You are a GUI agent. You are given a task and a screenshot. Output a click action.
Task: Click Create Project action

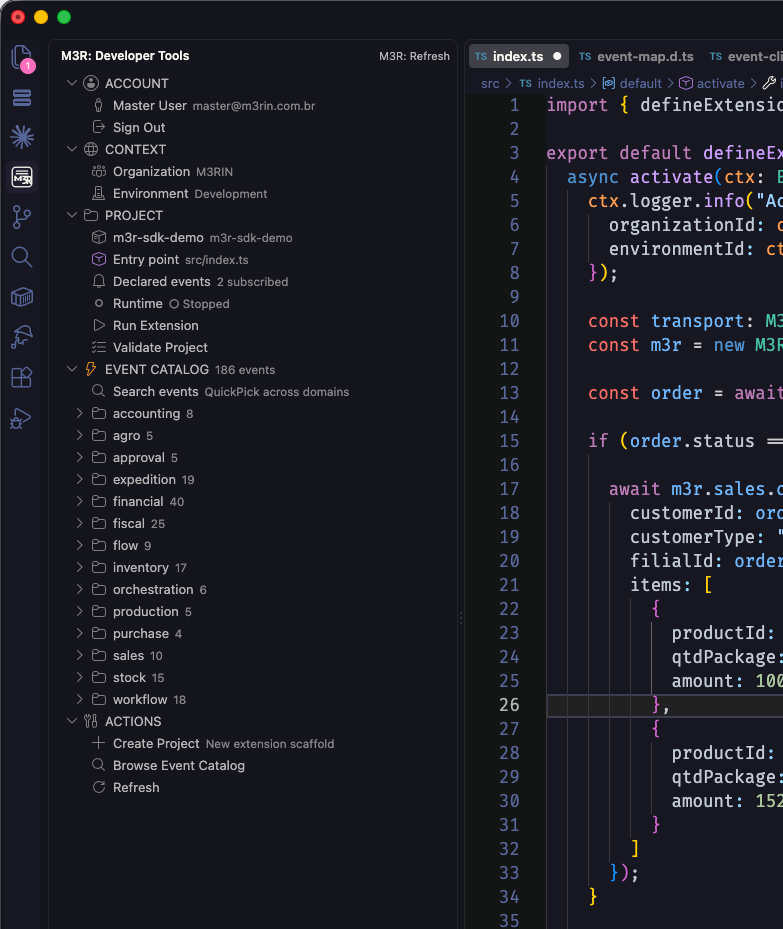(x=255, y=744)
